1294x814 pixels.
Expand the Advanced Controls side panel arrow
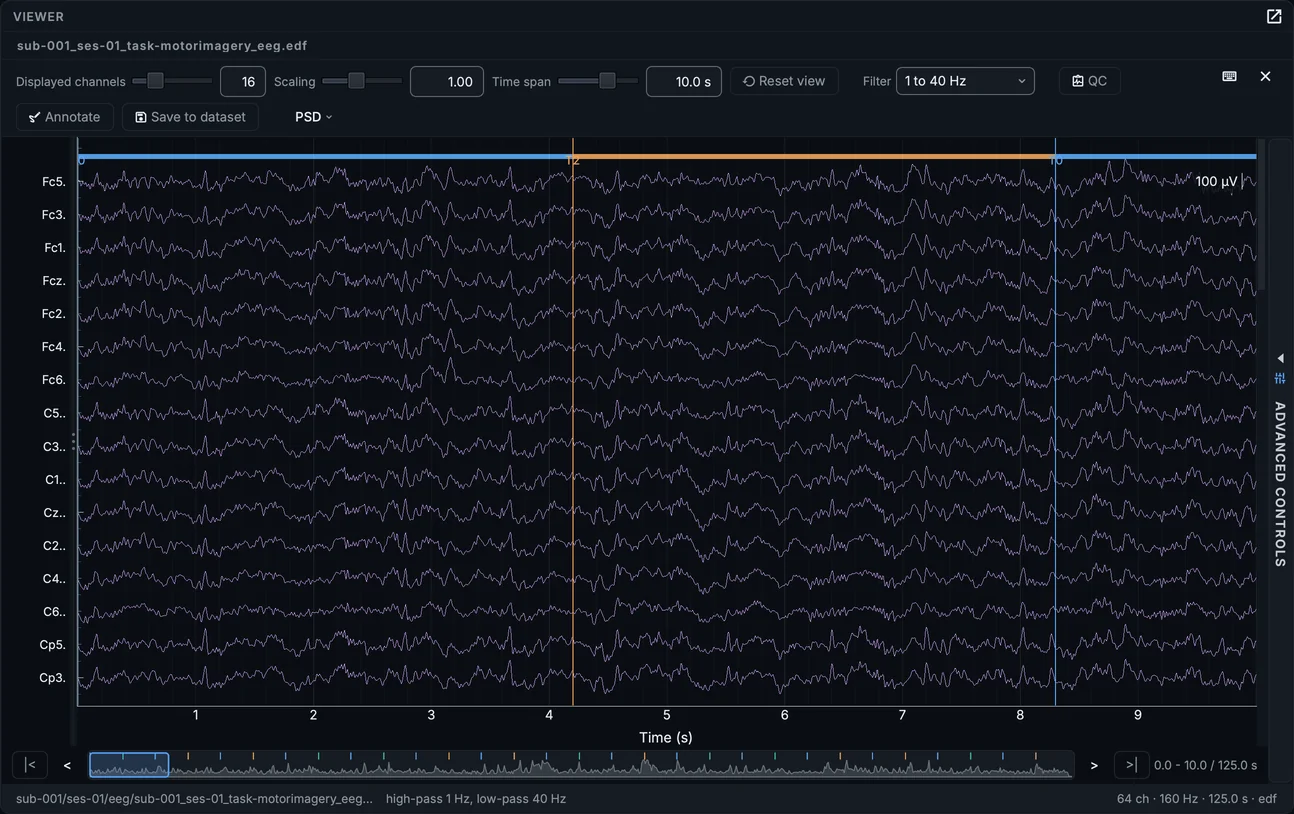[x=1280, y=358]
